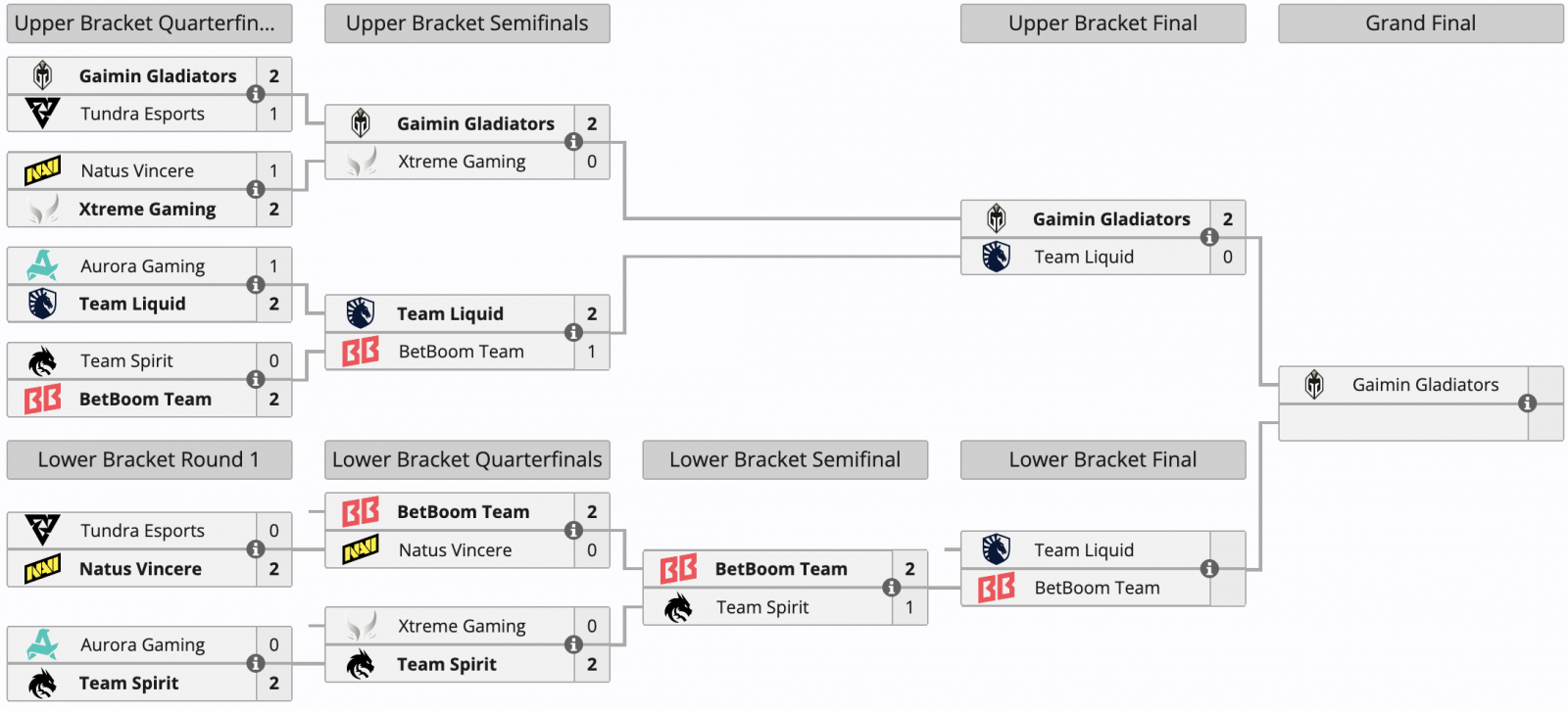Click Lower Bracket Quarterfinals header
The height and width of the screenshot is (711, 1568).
point(467,459)
